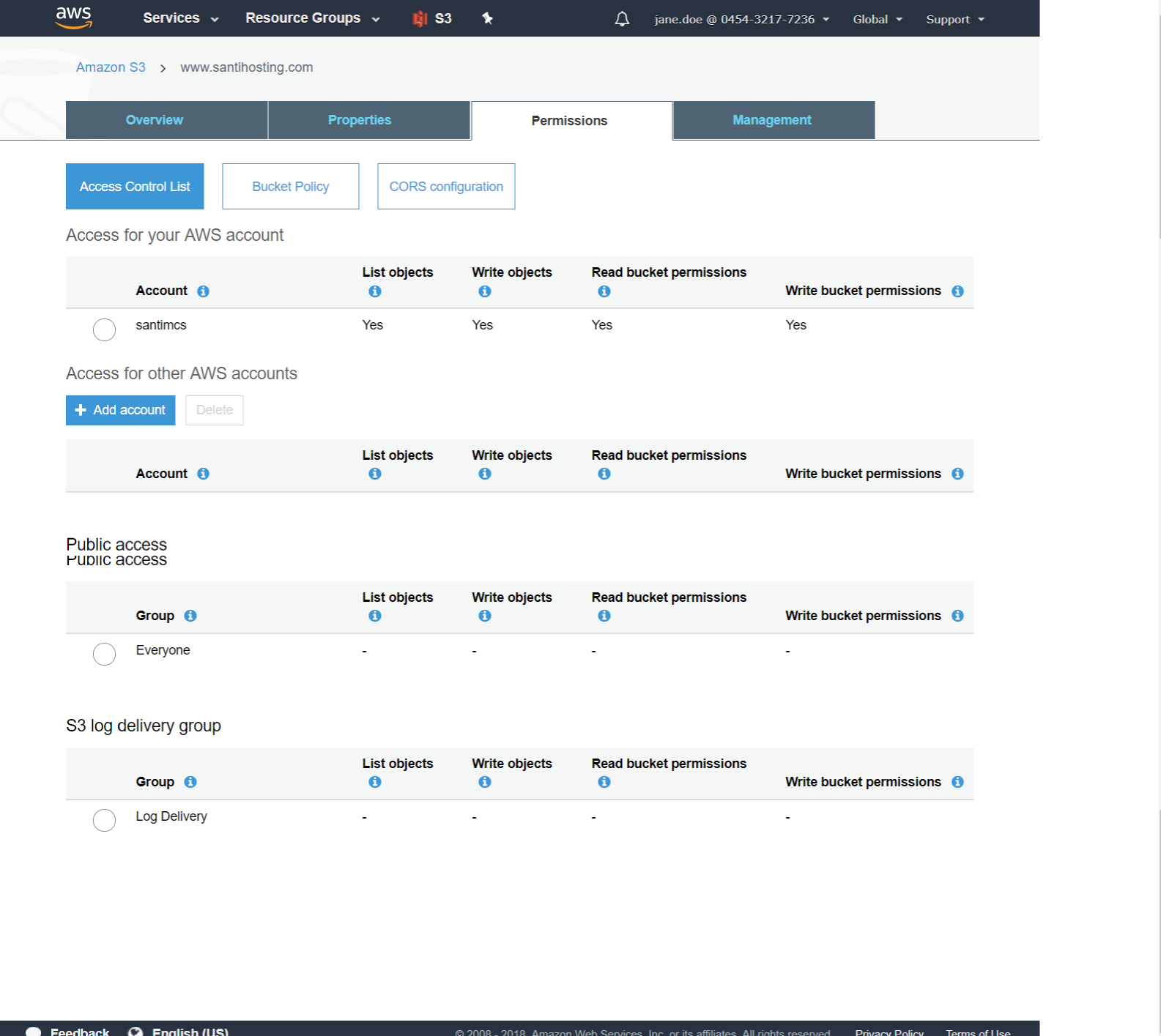
Task: Click Group info icon in Public access table
Action: (x=190, y=616)
